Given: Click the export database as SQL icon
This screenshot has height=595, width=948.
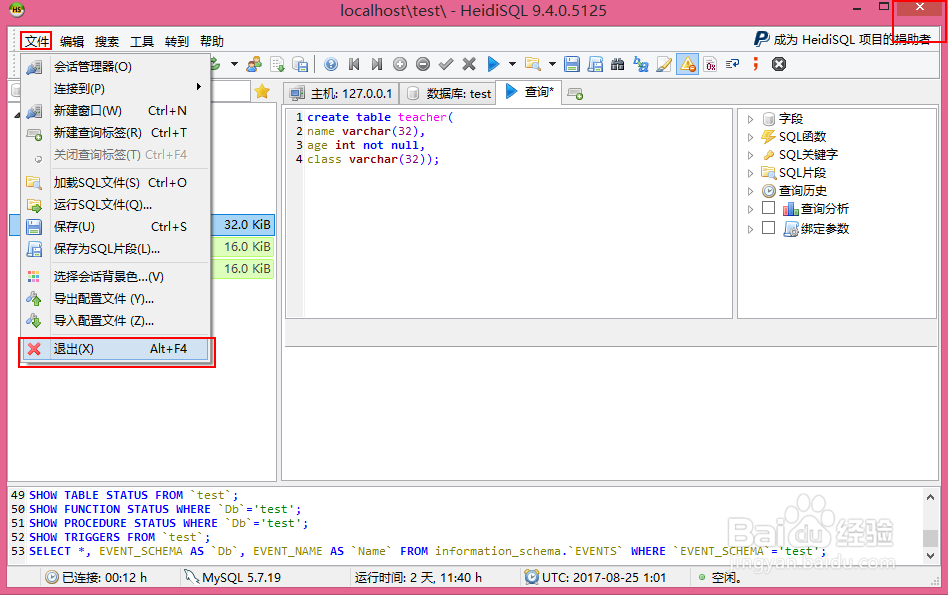Looking at the screenshot, I should tap(300, 64).
